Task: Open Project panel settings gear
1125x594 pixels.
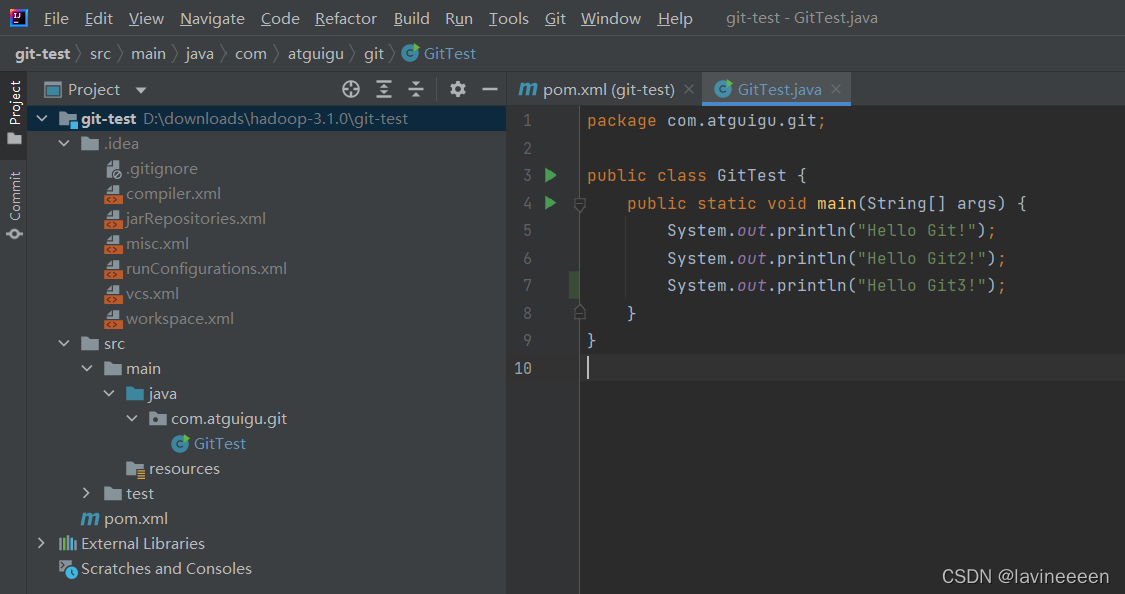Action: (x=458, y=89)
